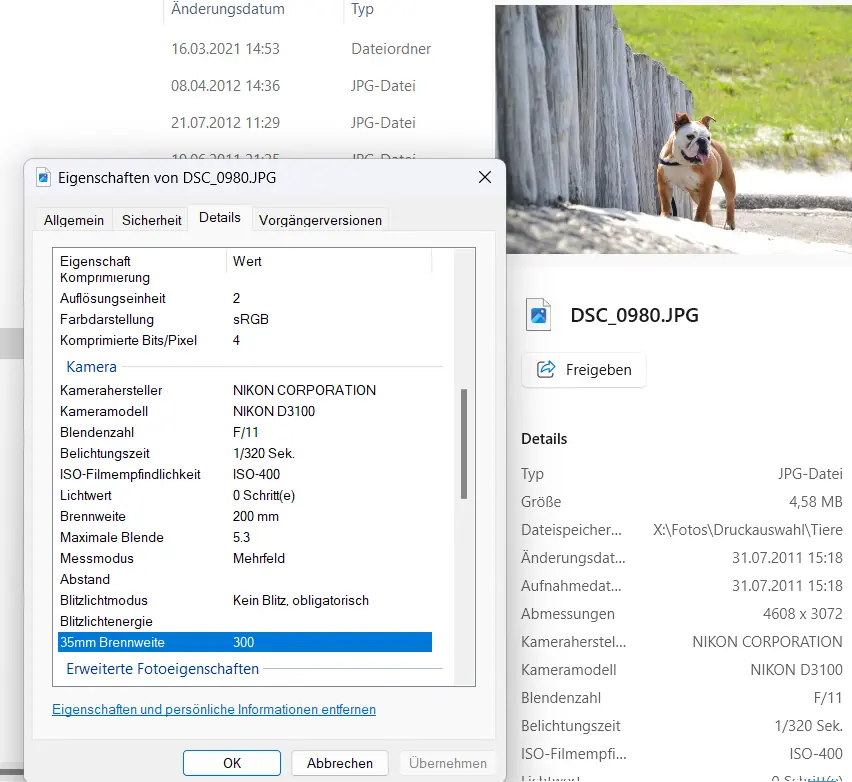
Task: Click the share icon on Freigeben button
Action: [x=546, y=370]
